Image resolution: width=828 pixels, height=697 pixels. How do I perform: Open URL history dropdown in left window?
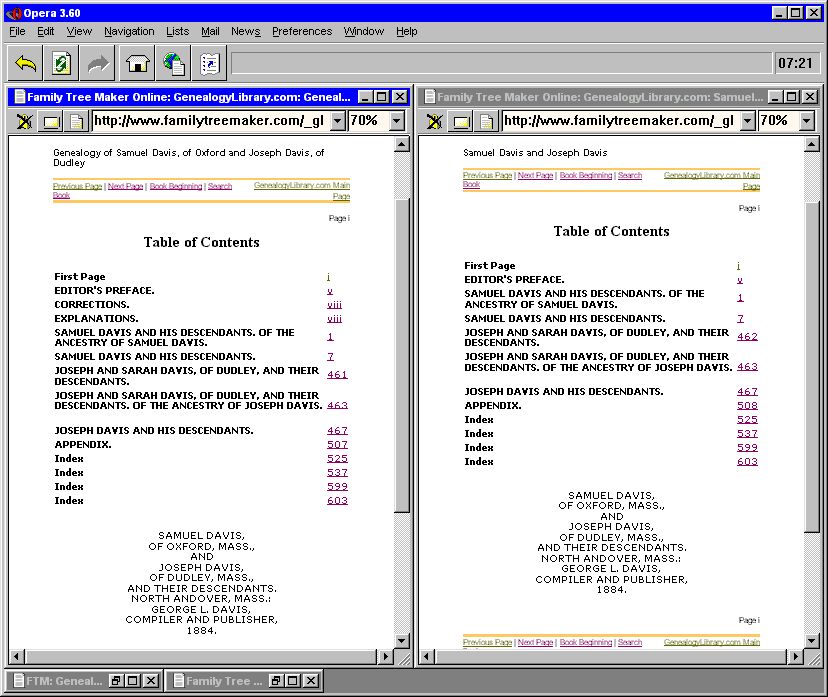(x=337, y=121)
